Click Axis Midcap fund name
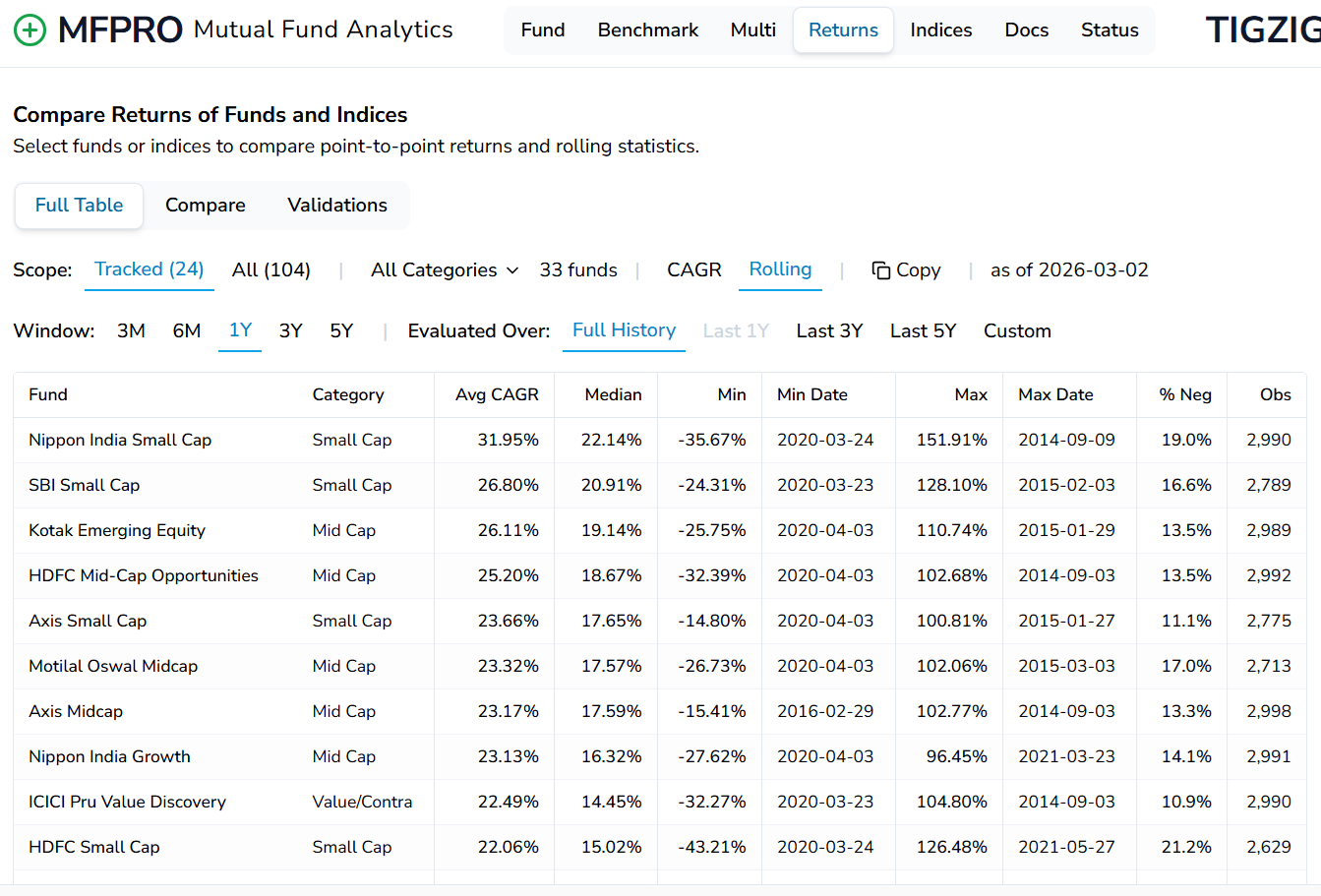The width and height of the screenshot is (1321, 896). pos(76,712)
